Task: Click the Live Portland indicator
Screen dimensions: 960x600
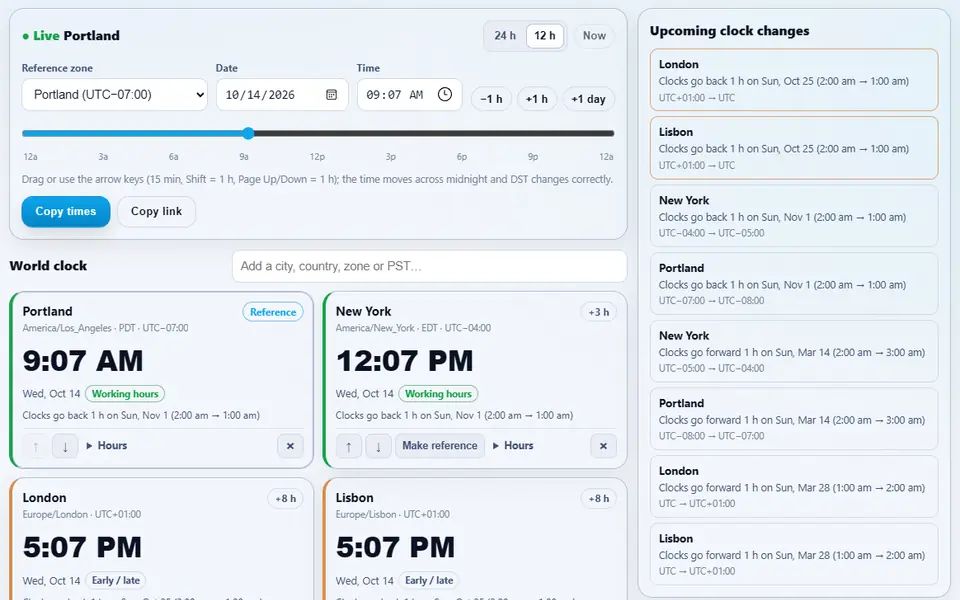Action: [x=71, y=36]
